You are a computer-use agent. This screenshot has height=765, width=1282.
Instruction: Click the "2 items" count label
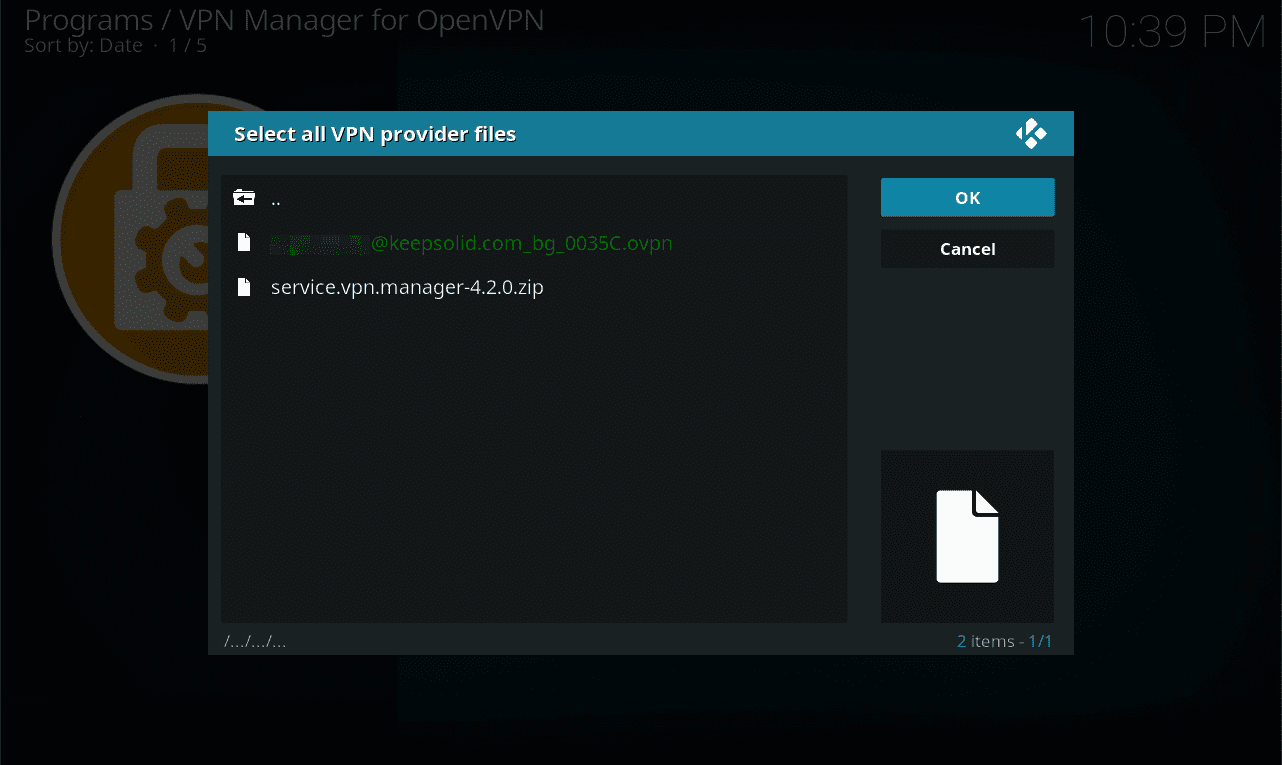(985, 641)
